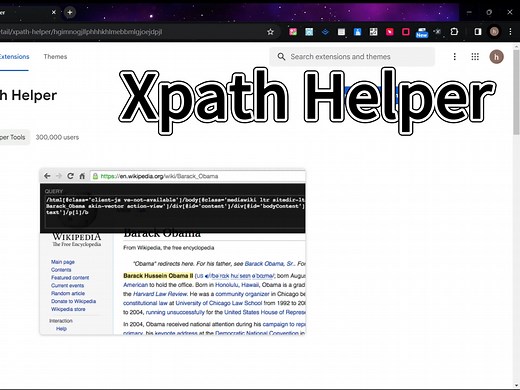
Task: Click the magnifier icon in Web Store search
Action: pos(281,57)
